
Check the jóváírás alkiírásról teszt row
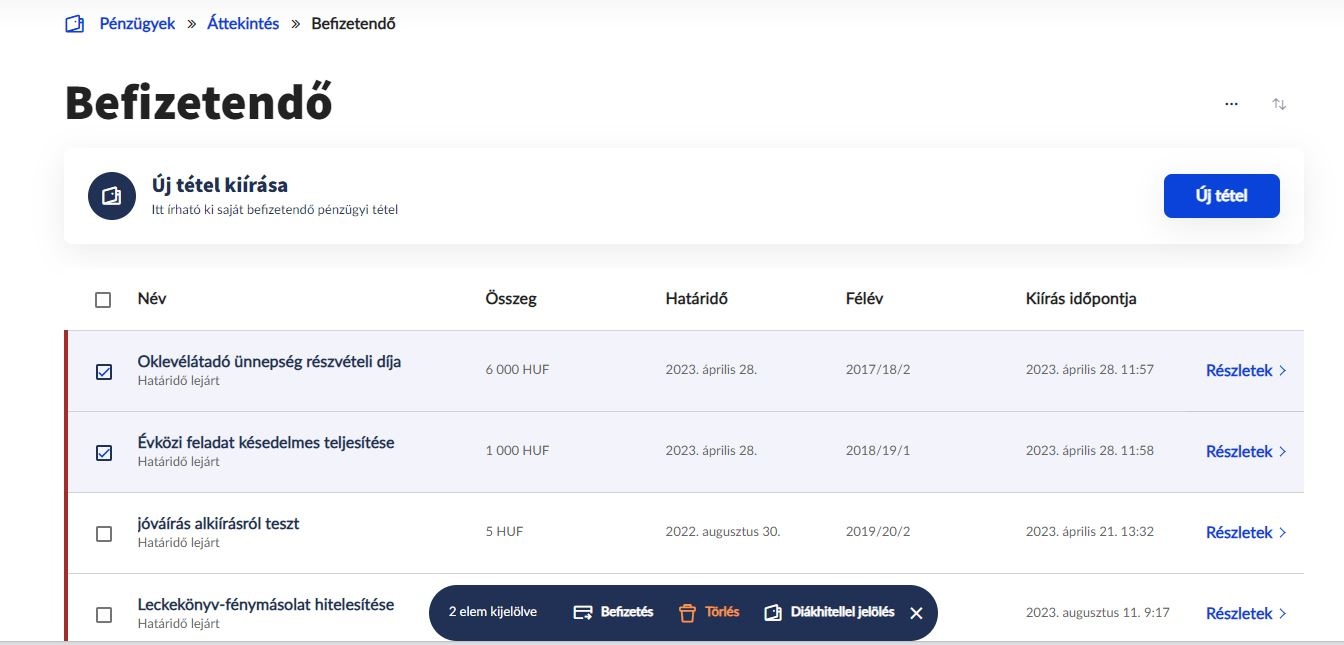[104, 534]
